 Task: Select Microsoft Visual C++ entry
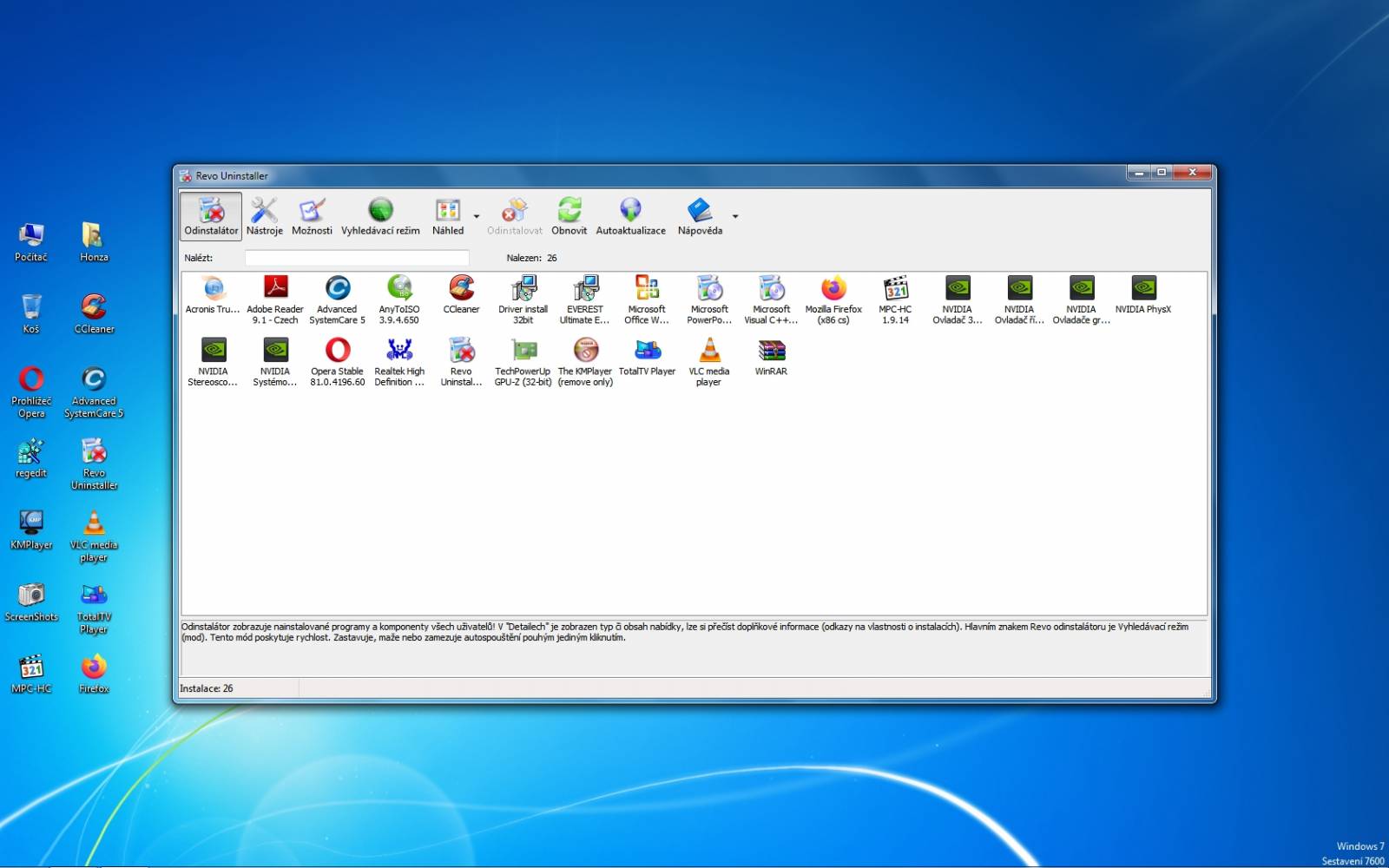771,299
